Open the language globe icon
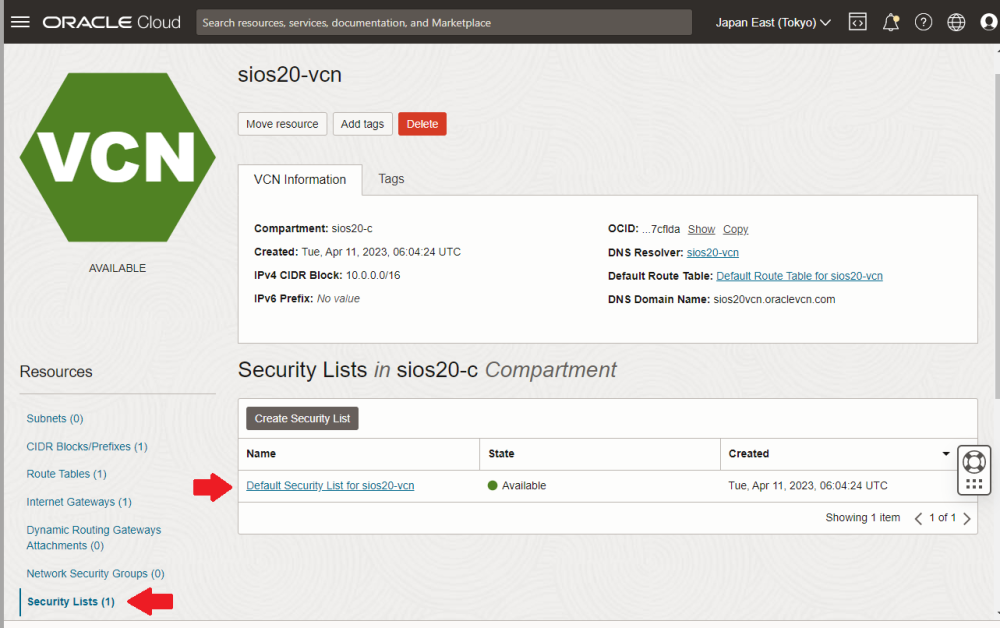This screenshot has width=1000, height=628. coord(956,22)
